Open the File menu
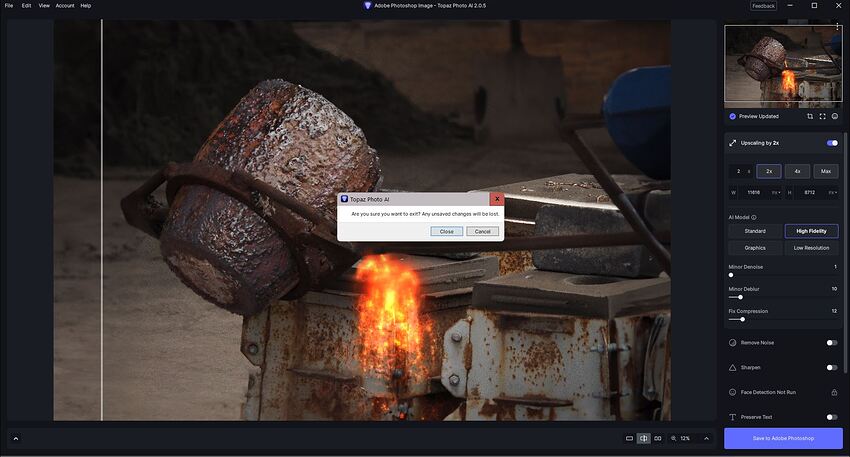 point(9,5)
